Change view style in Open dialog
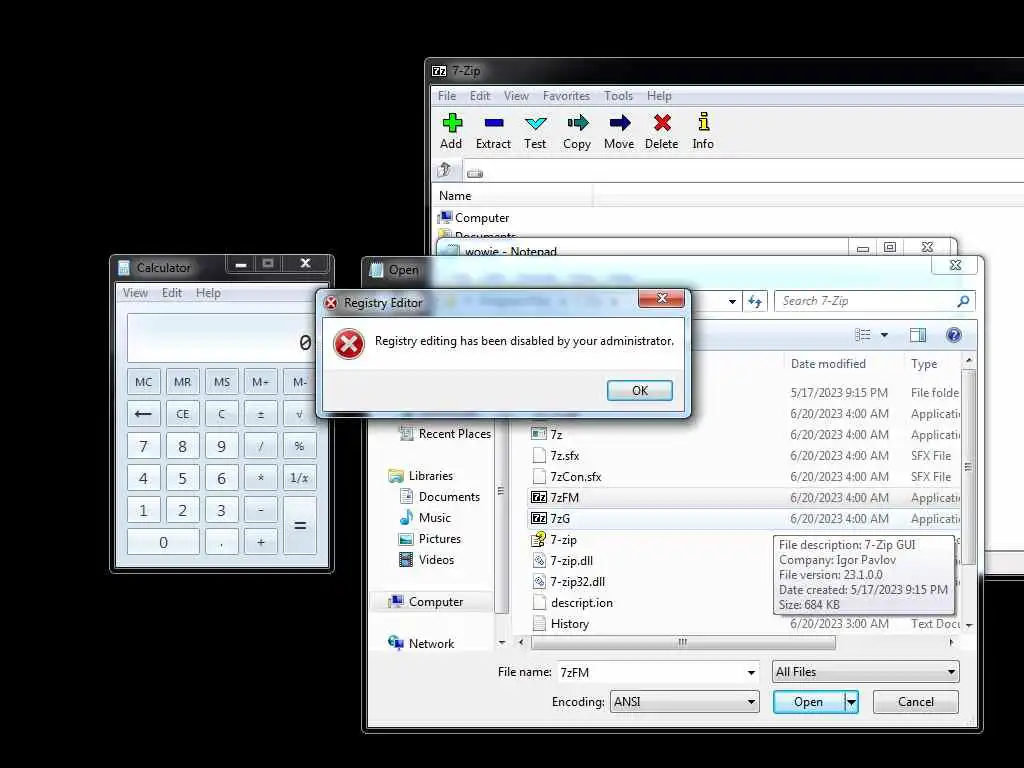Screen dimensions: 1024x768 coord(863,335)
